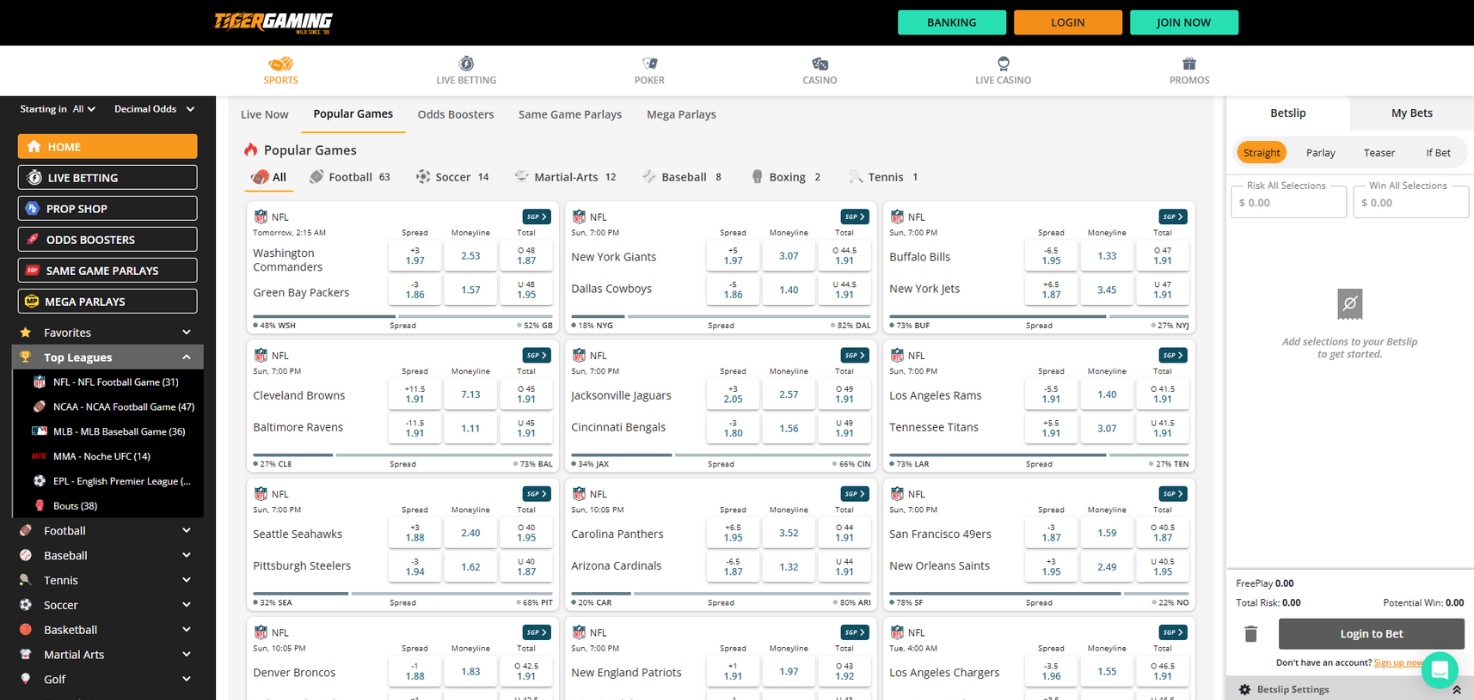Click the JOIN NOW button
The height and width of the screenshot is (700, 1474).
coord(1184,21)
